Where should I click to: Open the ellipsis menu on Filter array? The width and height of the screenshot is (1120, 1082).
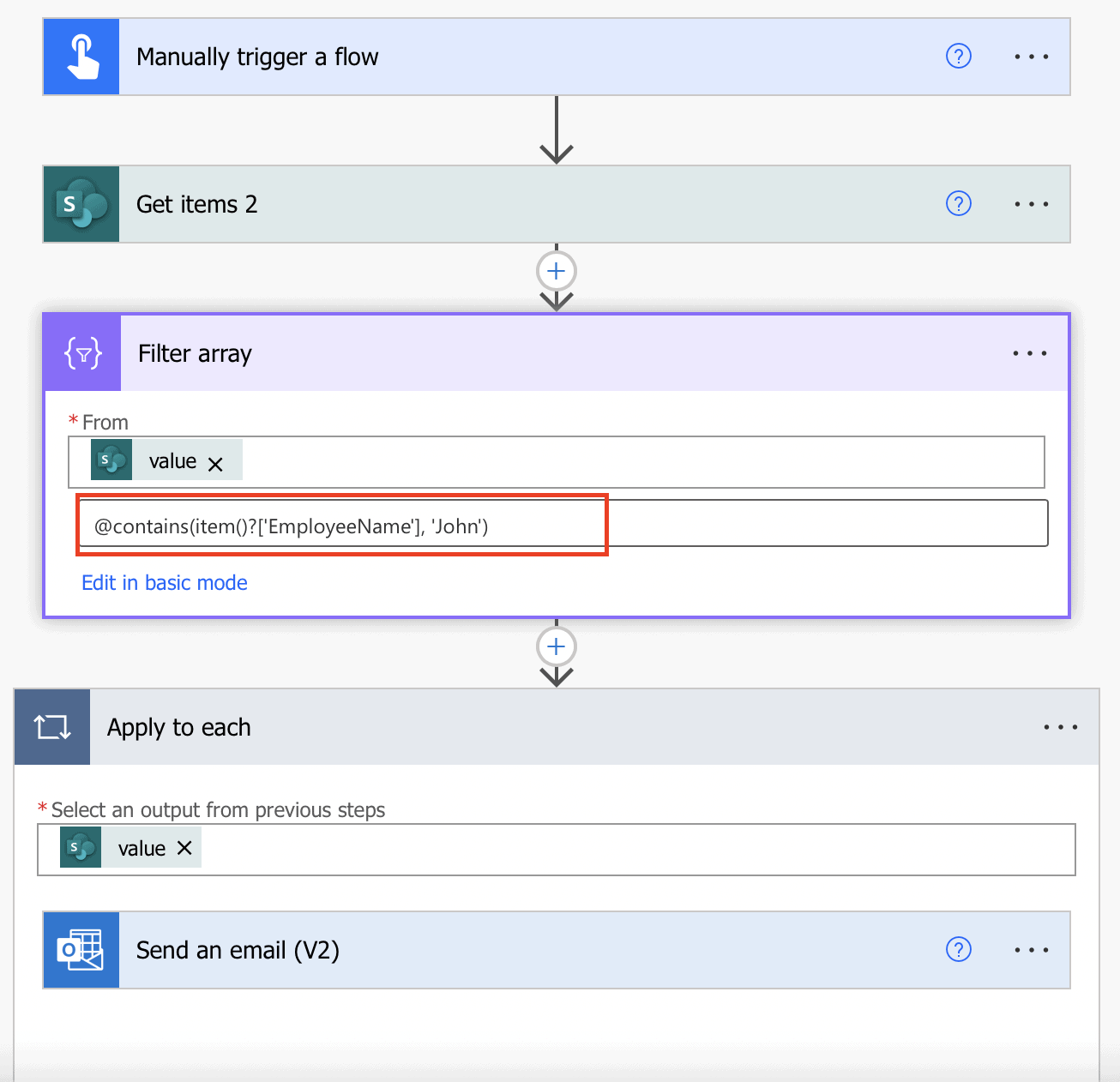[1029, 352]
